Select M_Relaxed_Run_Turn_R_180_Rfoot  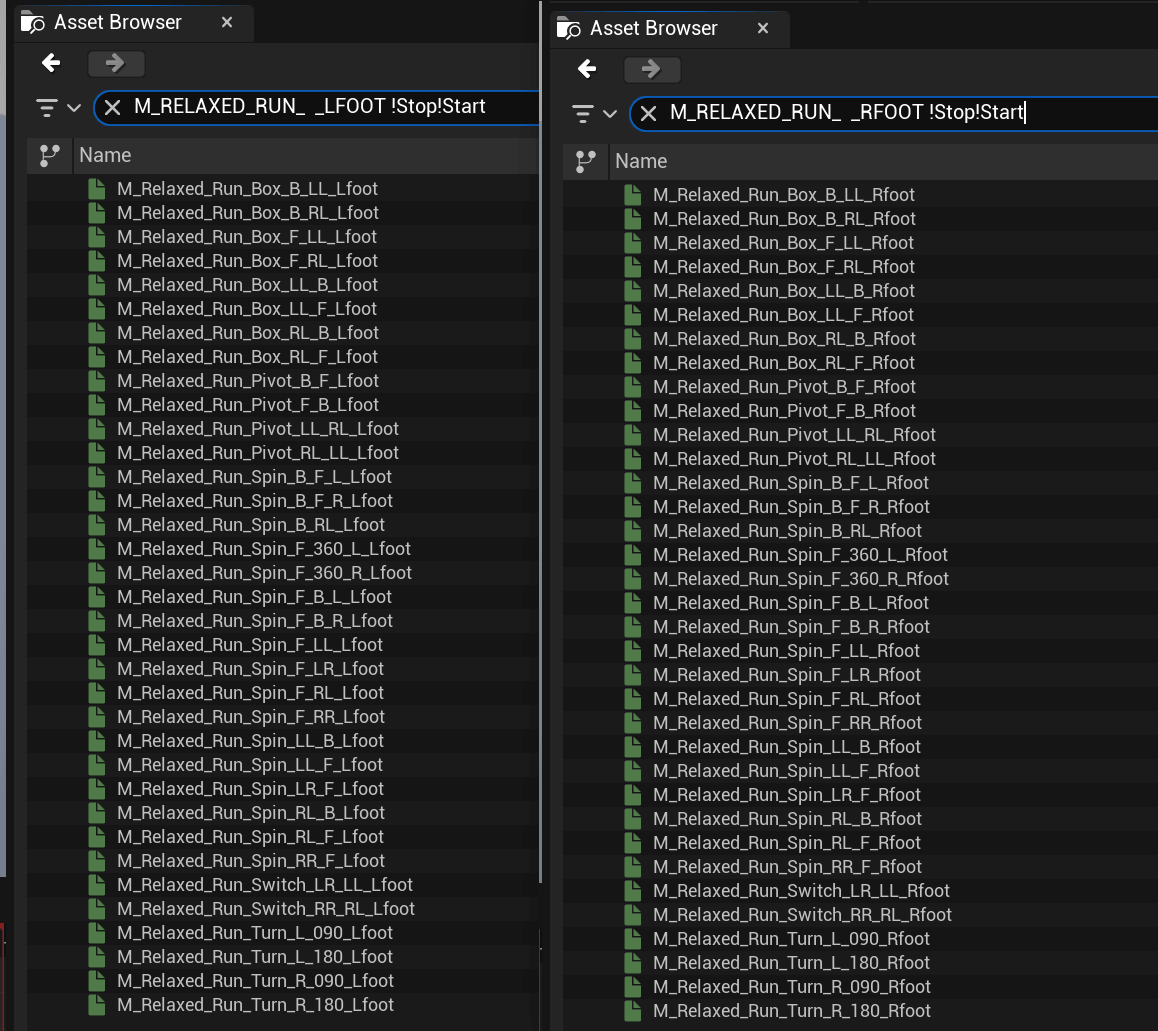(x=792, y=1011)
